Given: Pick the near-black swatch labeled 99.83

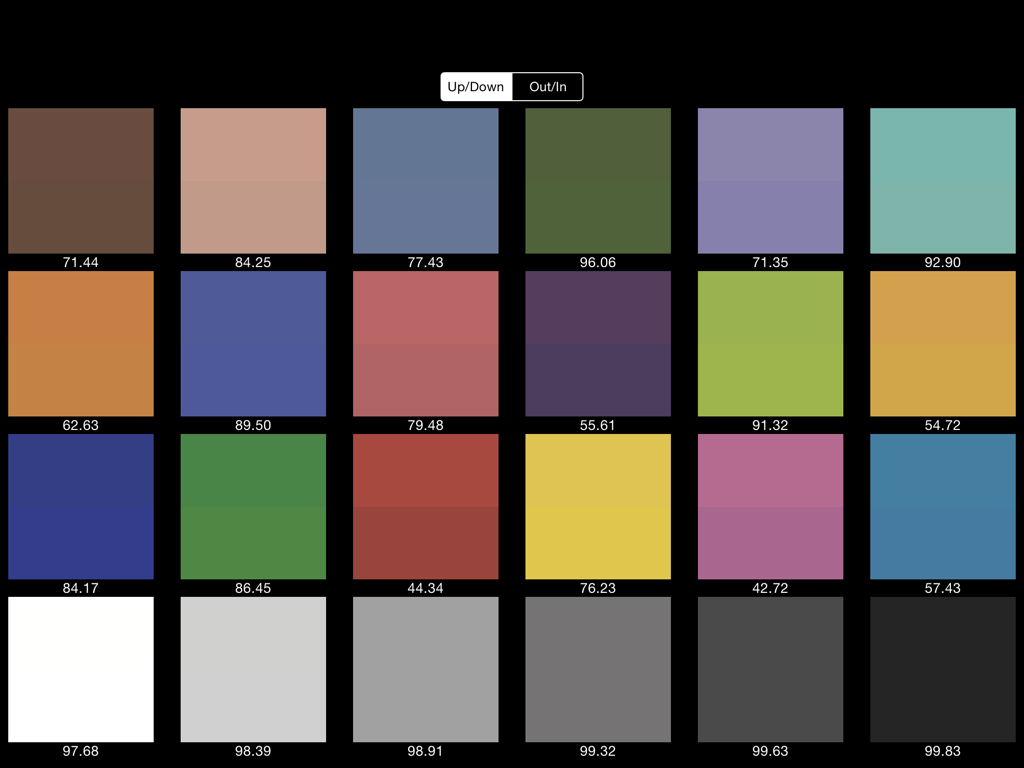Looking at the screenshot, I should tap(943, 670).
